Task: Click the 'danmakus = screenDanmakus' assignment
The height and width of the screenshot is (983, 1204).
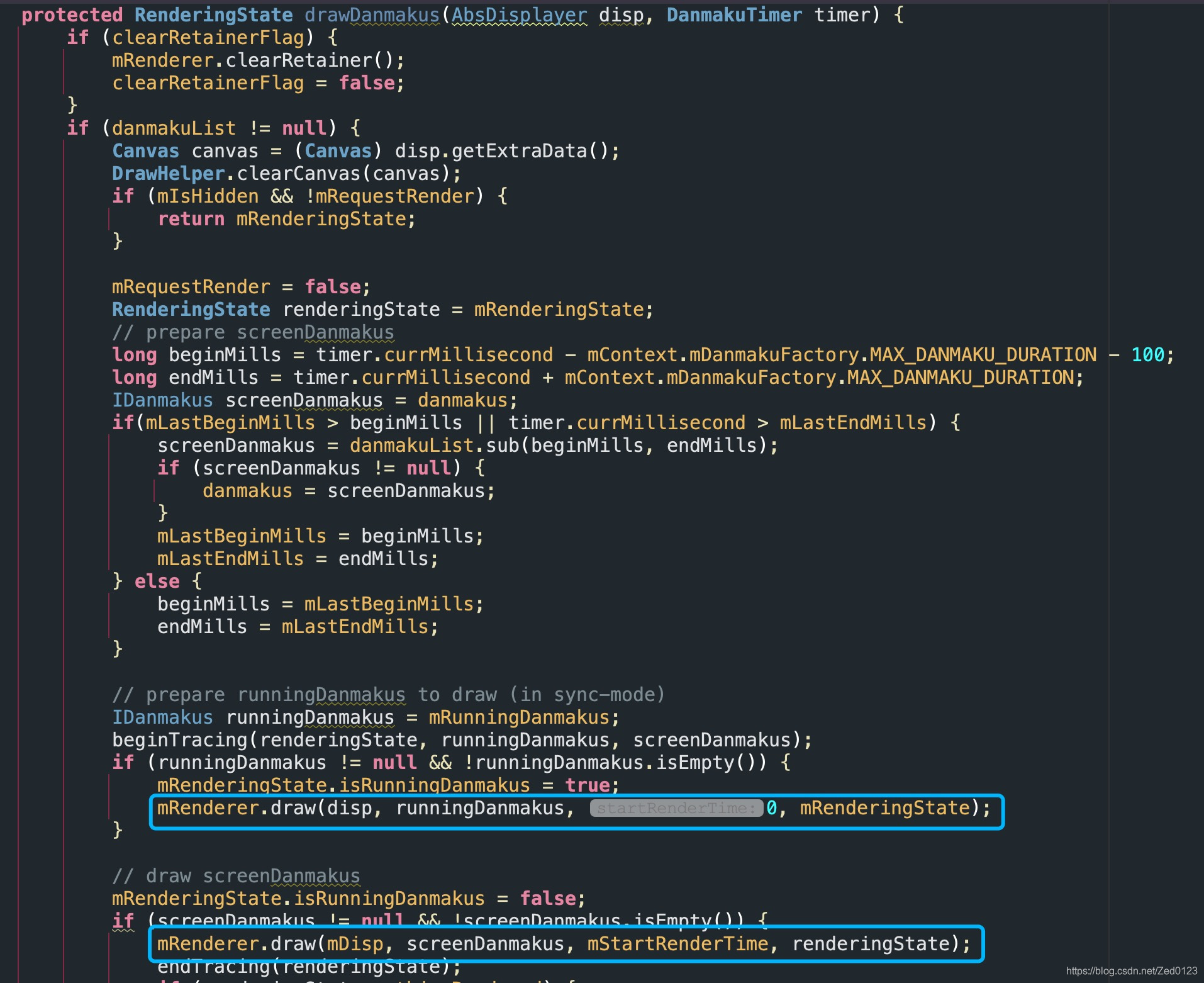Action: click(x=348, y=491)
